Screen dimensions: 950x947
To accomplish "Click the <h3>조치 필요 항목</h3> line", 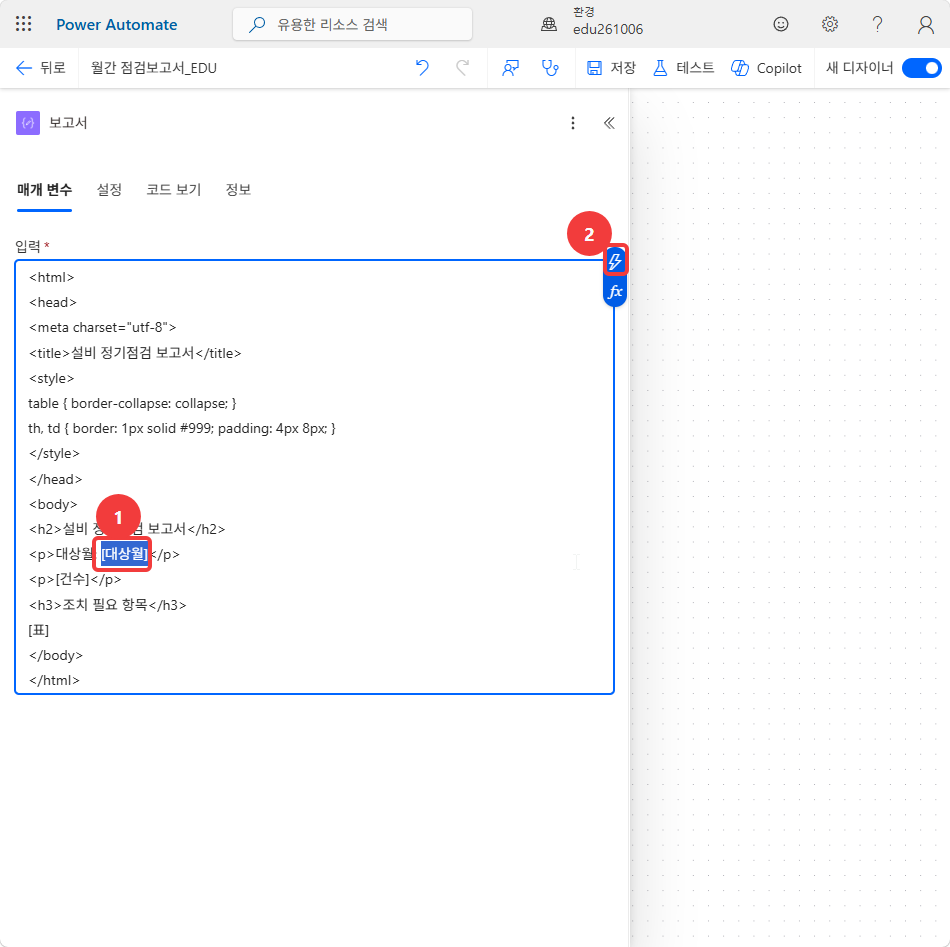I will pos(108,605).
